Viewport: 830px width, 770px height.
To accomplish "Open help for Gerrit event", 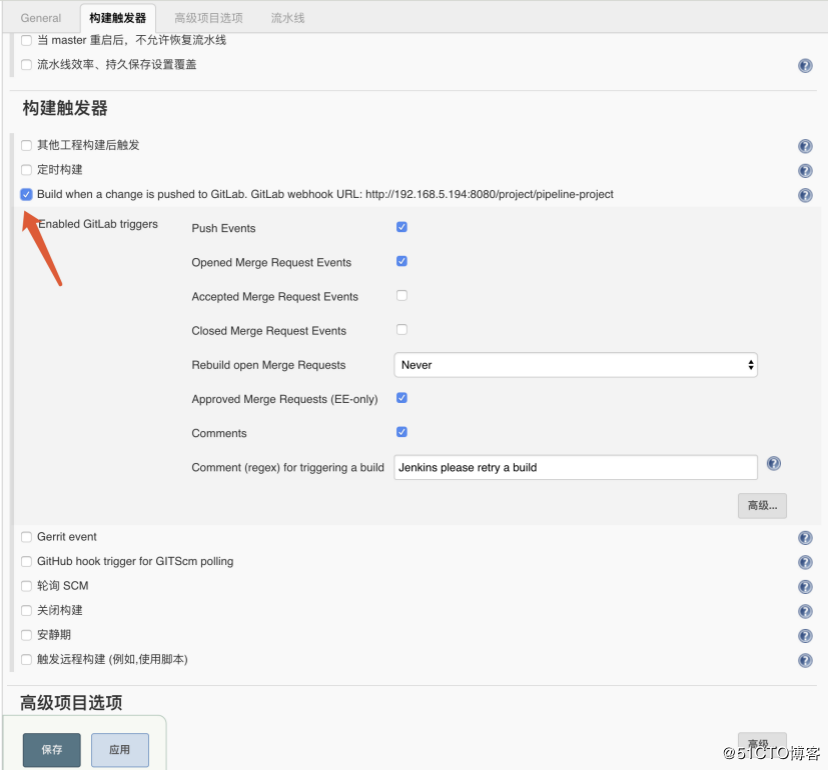I will pos(805,537).
